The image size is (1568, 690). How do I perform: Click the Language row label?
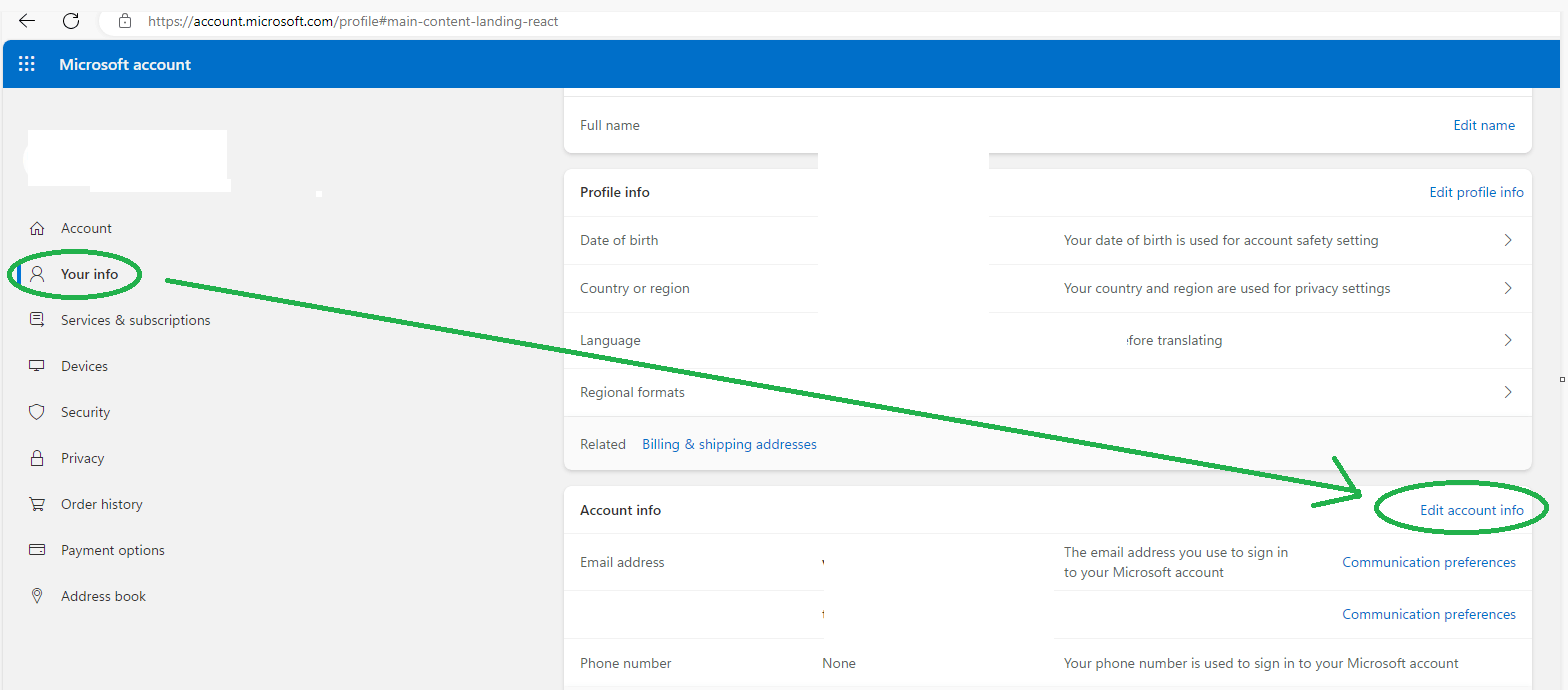tap(610, 340)
